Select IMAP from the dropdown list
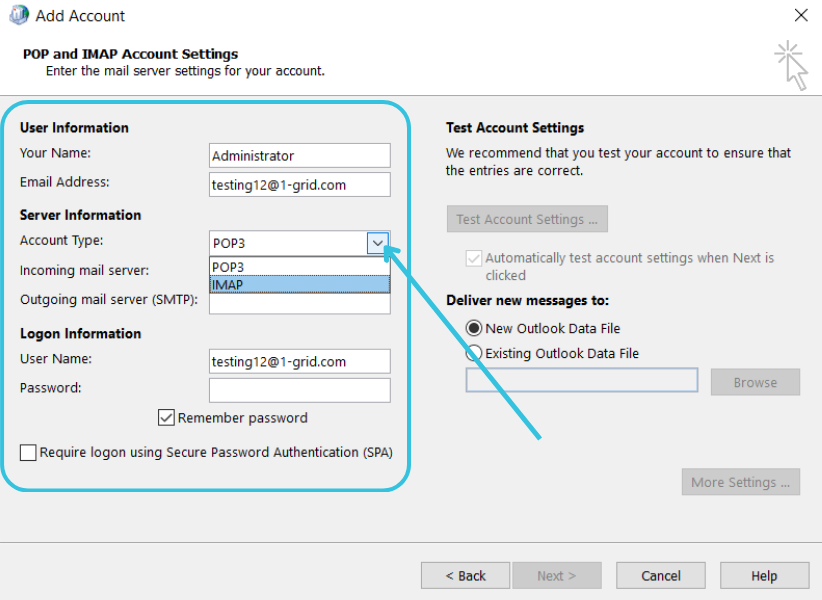 299,285
